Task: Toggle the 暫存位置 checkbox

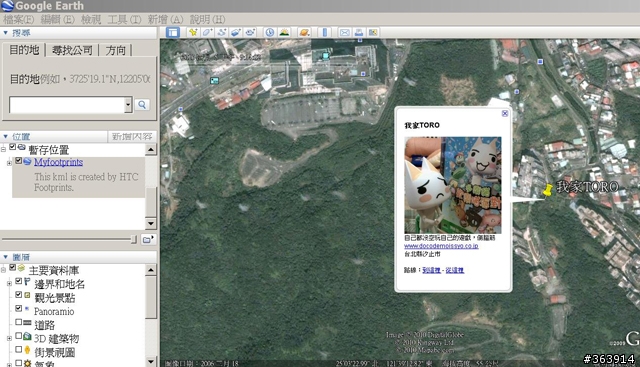Action: (x=13, y=147)
